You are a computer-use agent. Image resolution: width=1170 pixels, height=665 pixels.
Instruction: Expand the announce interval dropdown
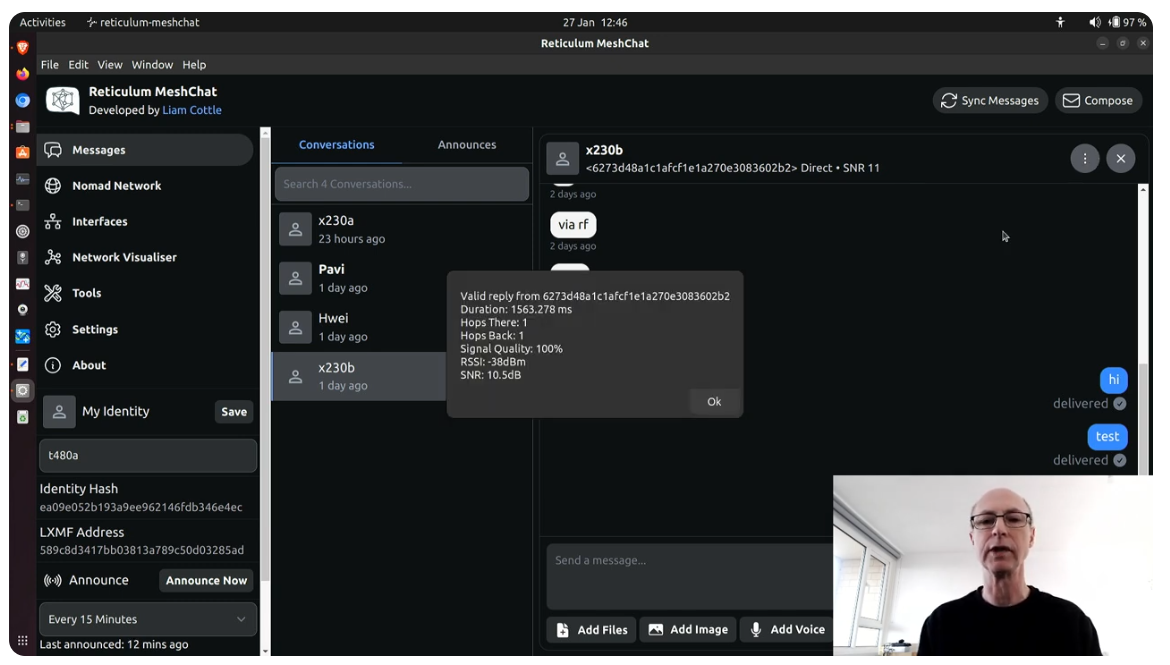tap(148, 619)
